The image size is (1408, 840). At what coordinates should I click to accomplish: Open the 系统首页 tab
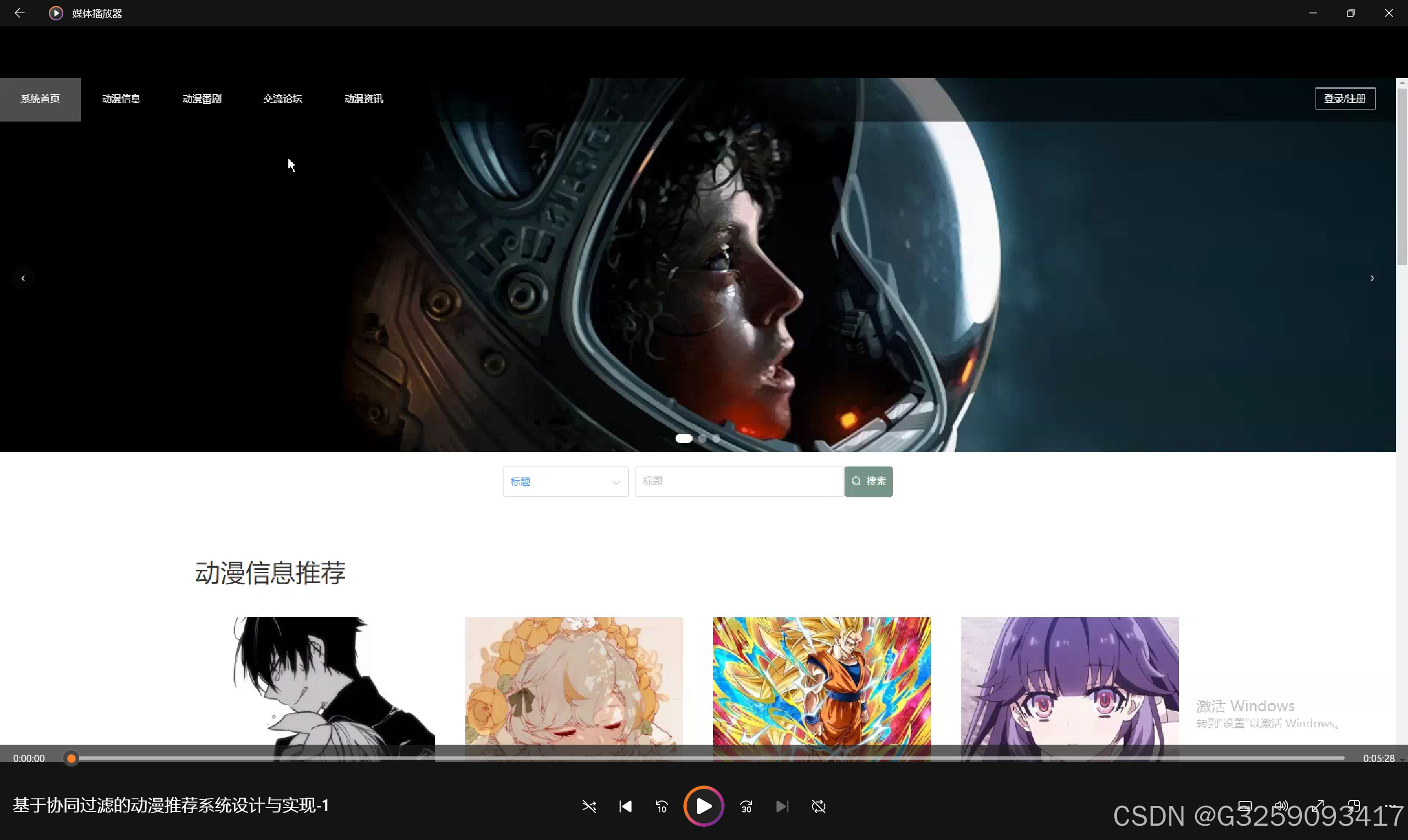coord(40,99)
